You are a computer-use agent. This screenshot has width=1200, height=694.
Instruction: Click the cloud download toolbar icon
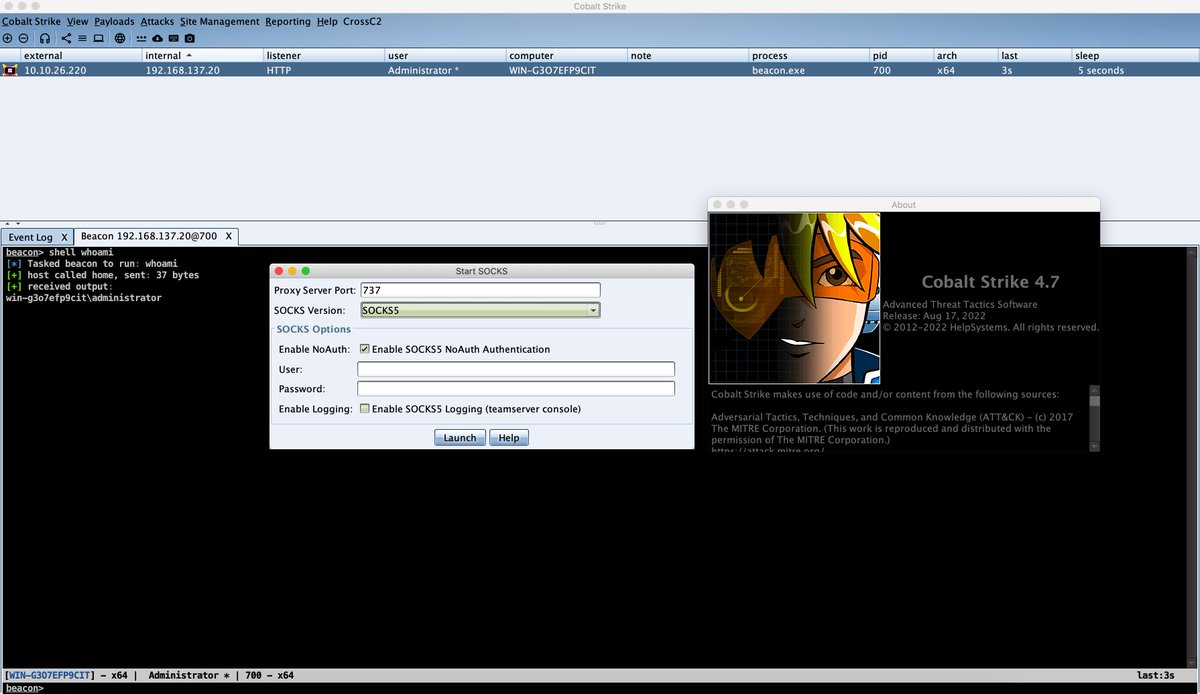point(157,38)
